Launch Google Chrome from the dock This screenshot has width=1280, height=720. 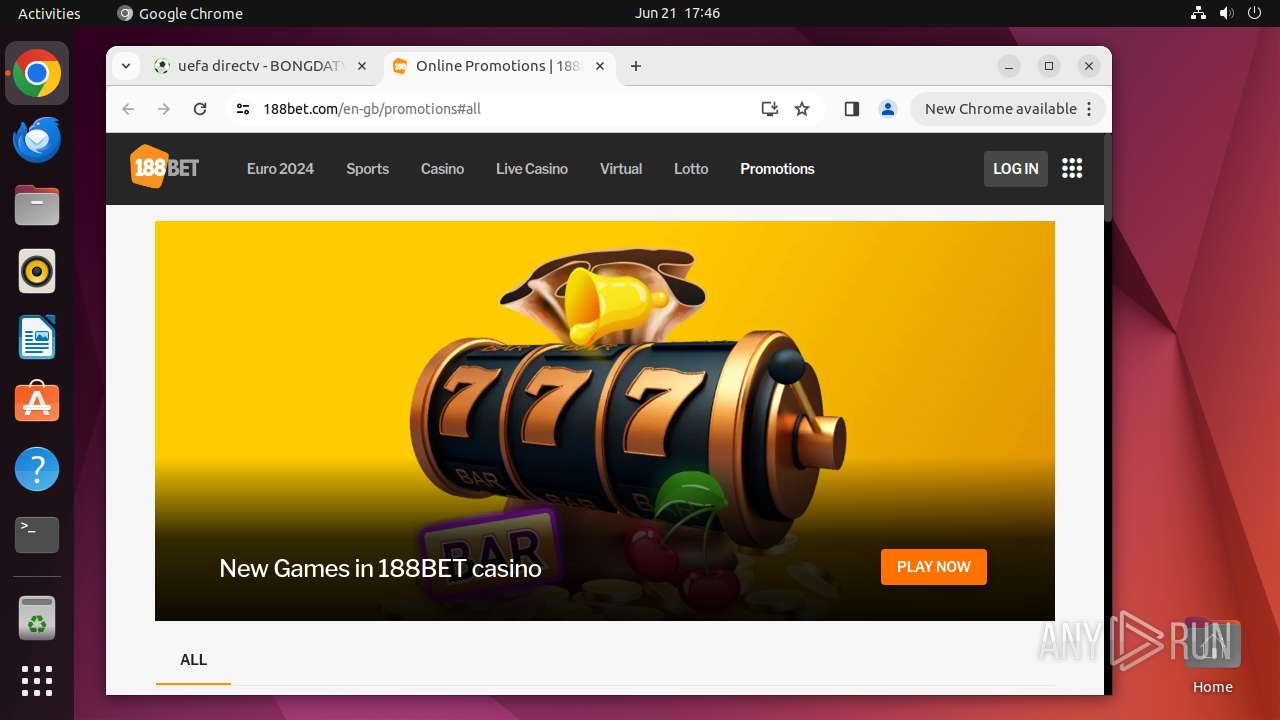[x=37, y=74]
